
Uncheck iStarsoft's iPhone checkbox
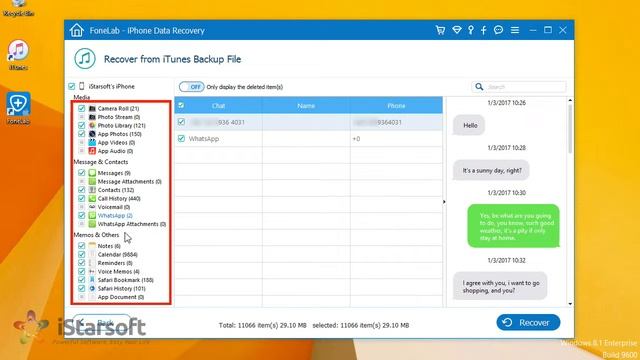(x=72, y=86)
